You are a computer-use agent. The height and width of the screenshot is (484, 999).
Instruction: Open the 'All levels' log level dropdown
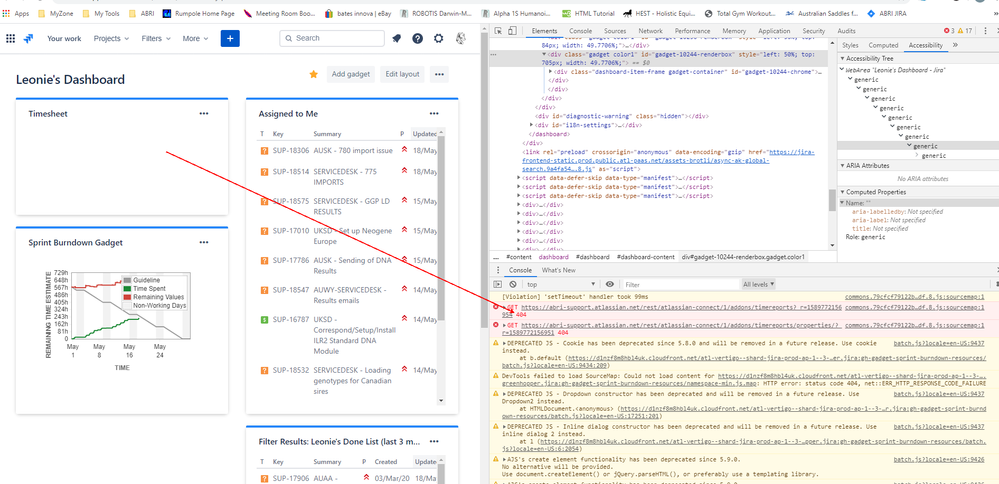pyautogui.click(x=758, y=284)
